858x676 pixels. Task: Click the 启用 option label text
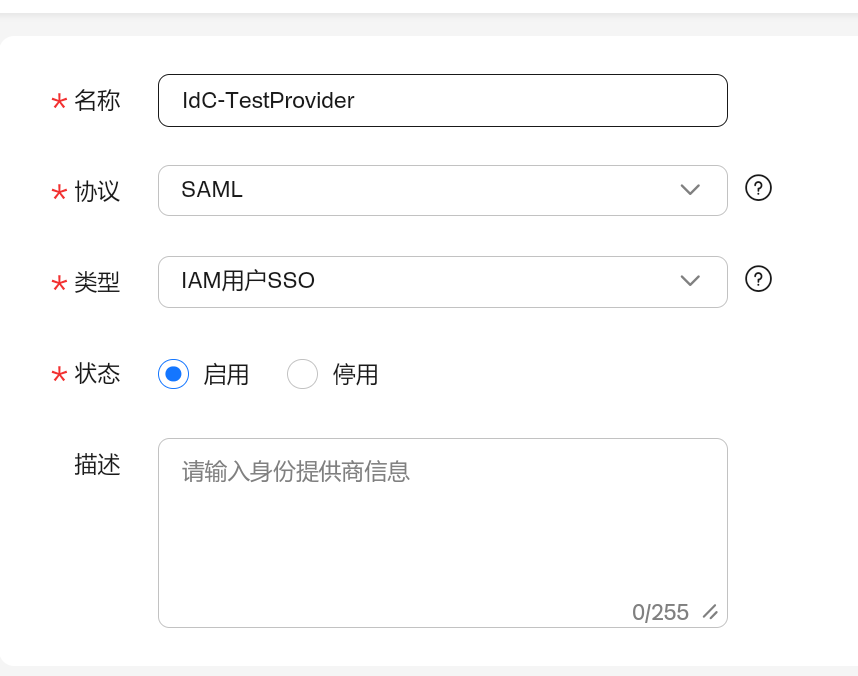tap(226, 375)
